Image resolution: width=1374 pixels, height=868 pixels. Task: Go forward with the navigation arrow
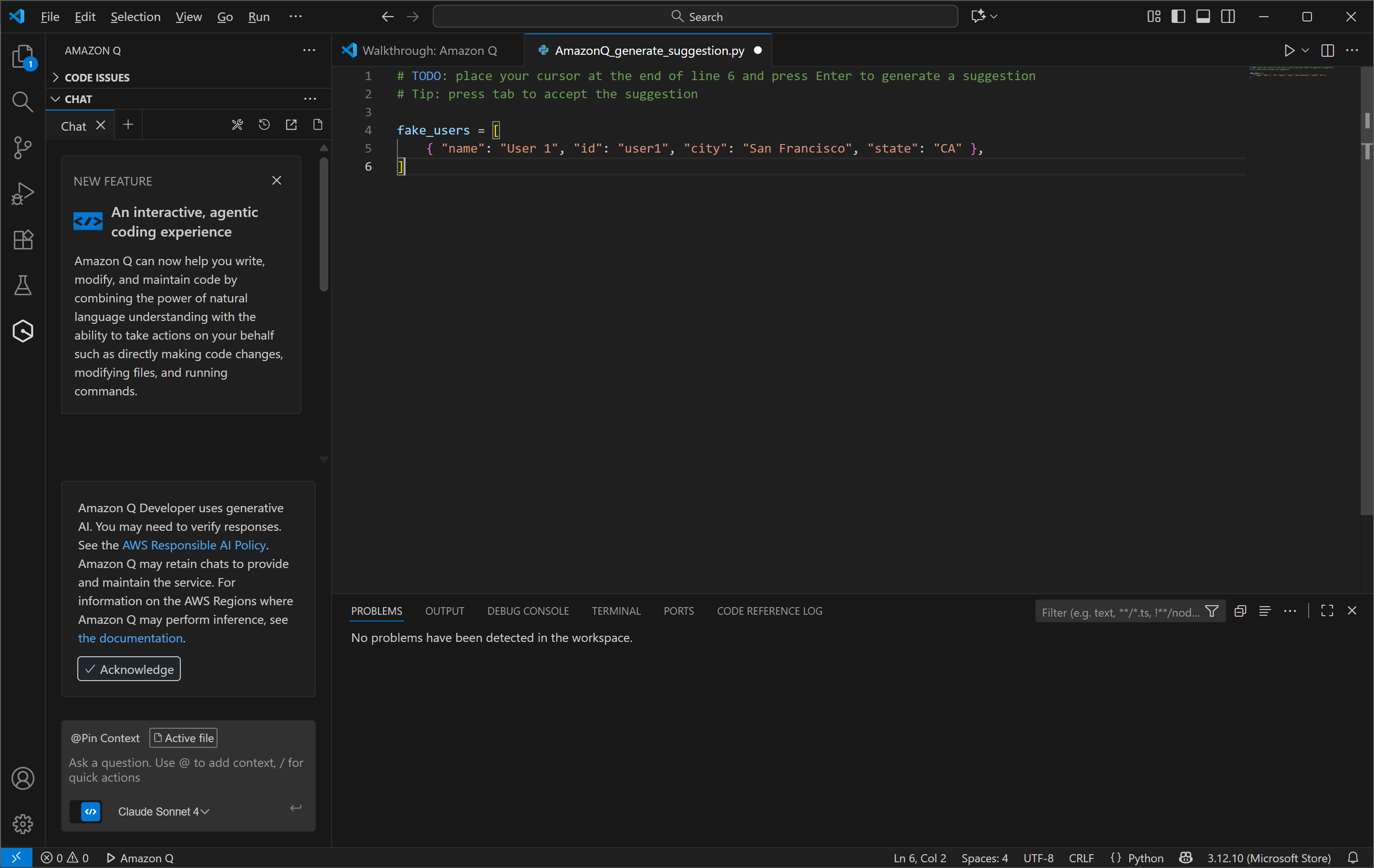click(413, 17)
